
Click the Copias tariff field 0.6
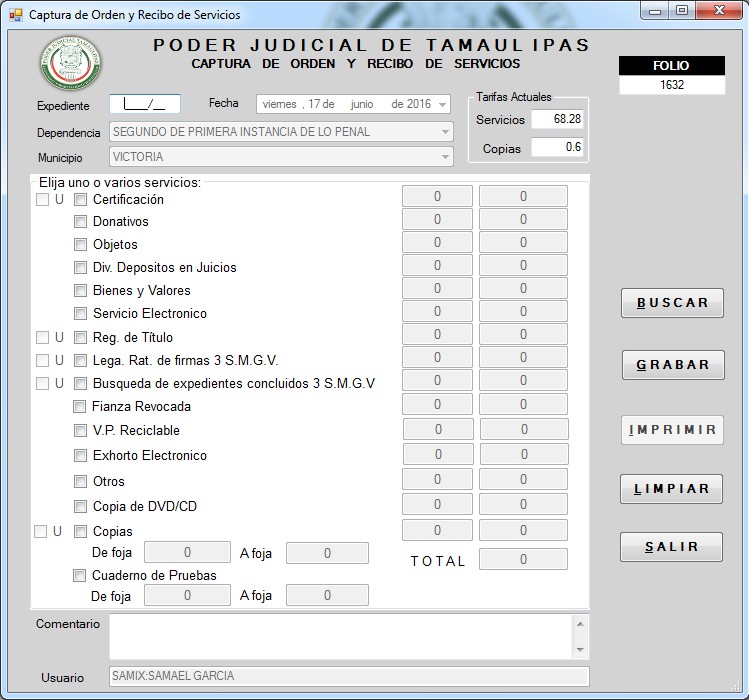tap(557, 147)
